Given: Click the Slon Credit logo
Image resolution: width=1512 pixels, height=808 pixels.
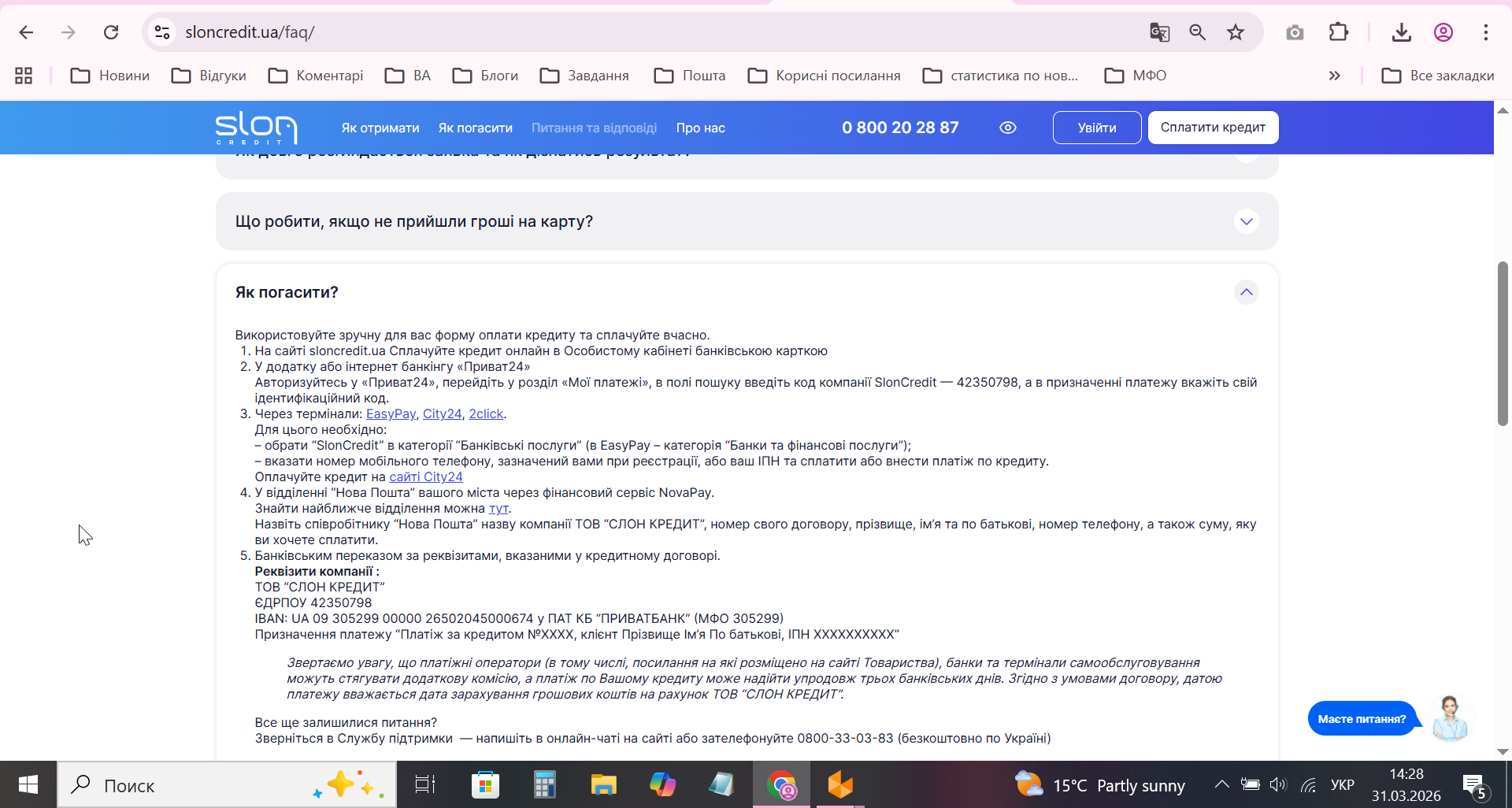Looking at the screenshot, I should pyautogui.click(x=256, y=128).
